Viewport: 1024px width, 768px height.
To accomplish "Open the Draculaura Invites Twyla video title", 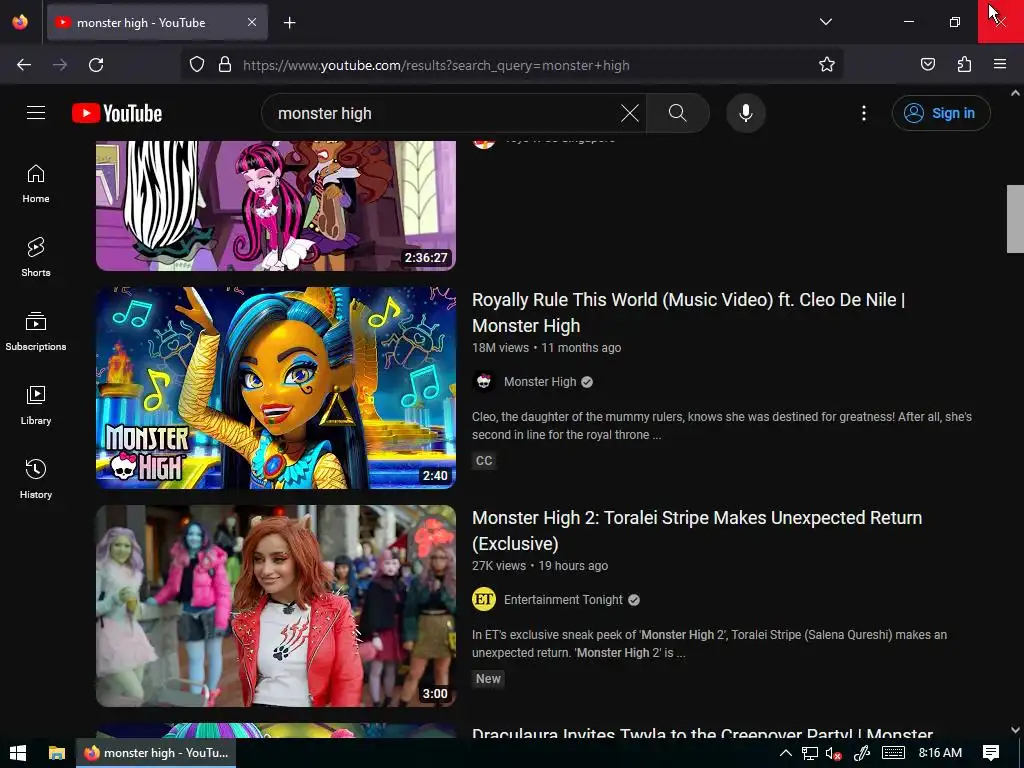I will point(702,733).
